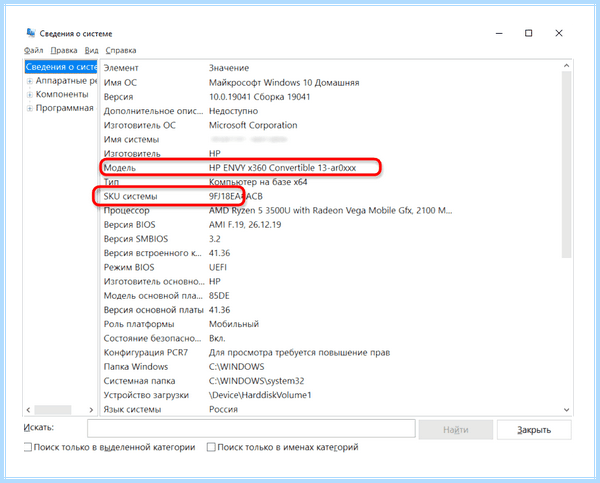Select the Имя ОС row

coord(331,83)
